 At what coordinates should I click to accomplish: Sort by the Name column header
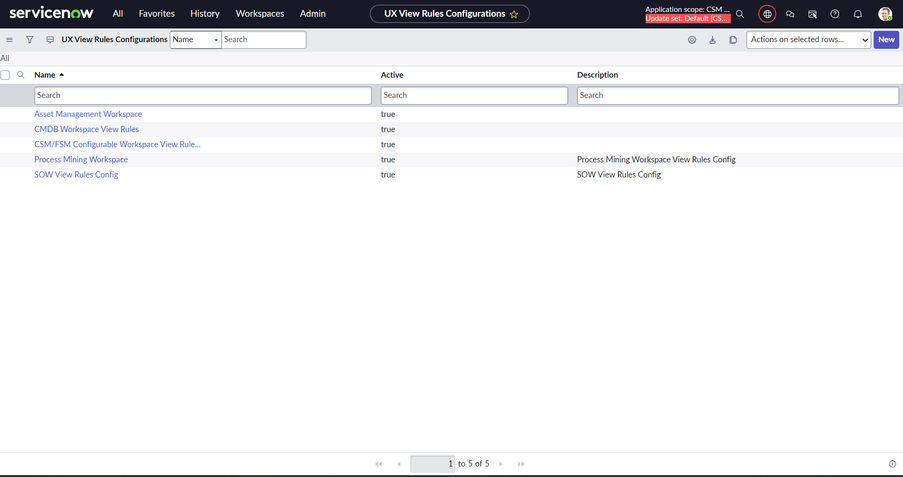pyautogui.click(x=45, y=75)
